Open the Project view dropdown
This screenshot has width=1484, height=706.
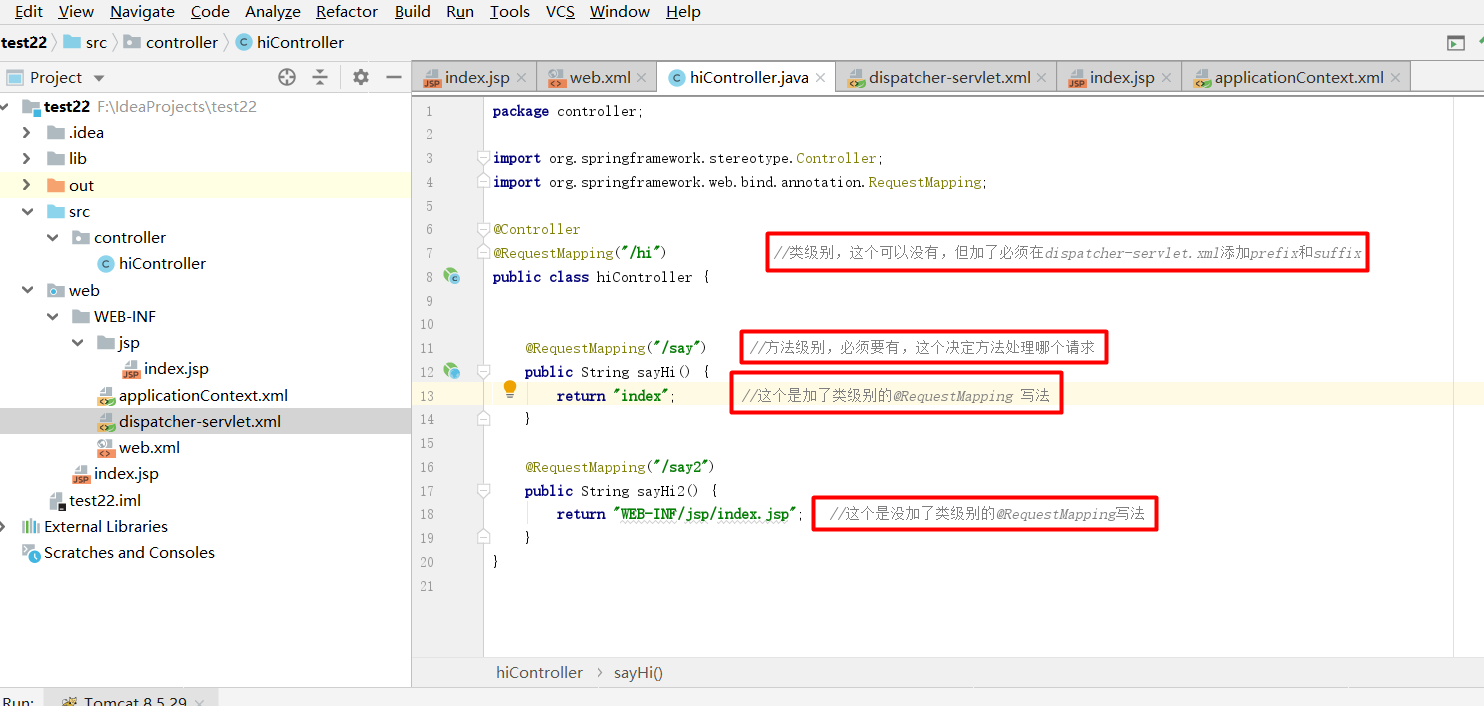tap(98, 77)
